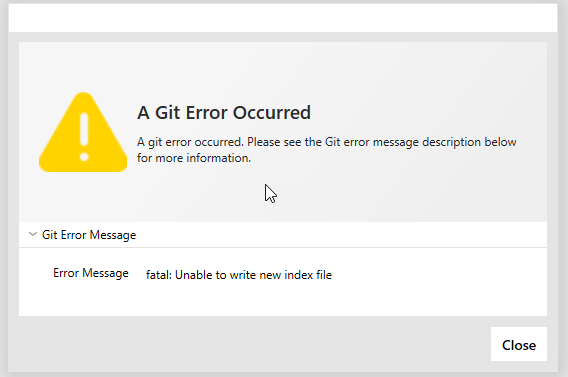Click the word 'Error' in the 'Error Message' label

coord(66,273)
